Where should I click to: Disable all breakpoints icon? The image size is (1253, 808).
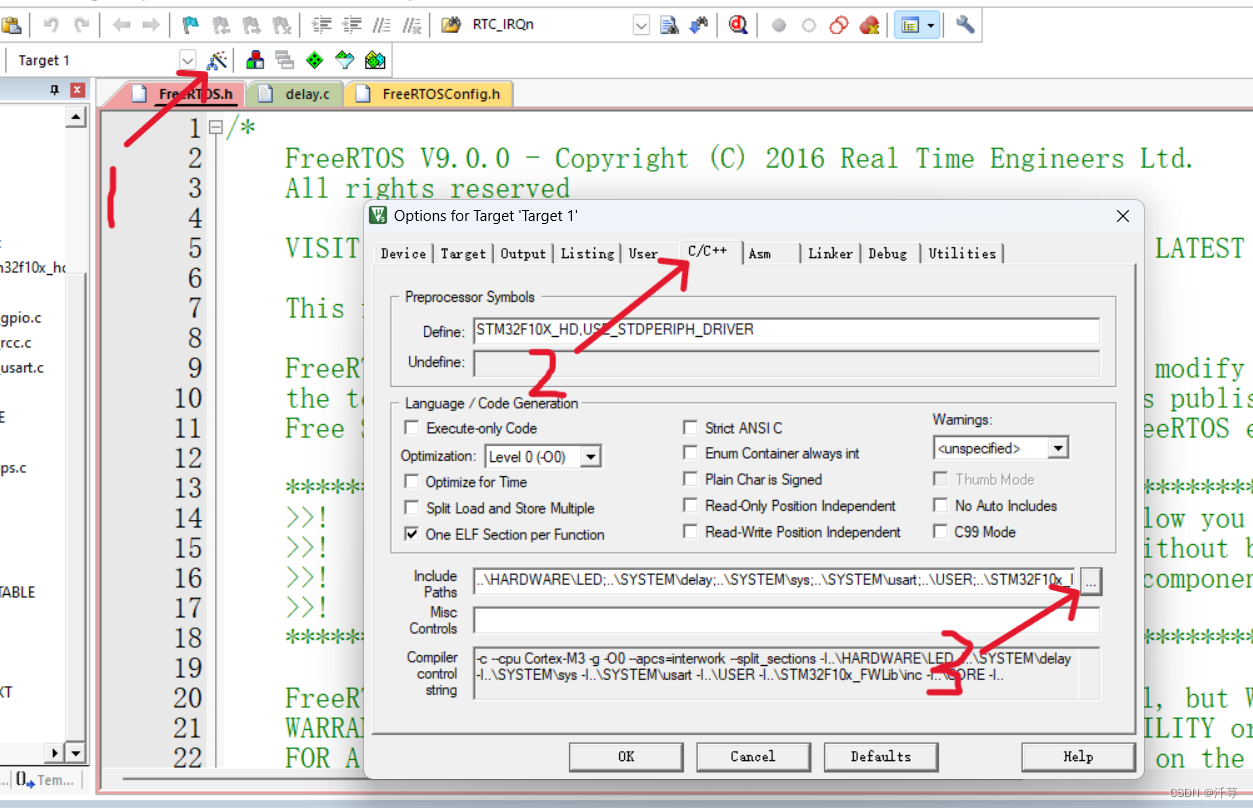click(839, 24)
